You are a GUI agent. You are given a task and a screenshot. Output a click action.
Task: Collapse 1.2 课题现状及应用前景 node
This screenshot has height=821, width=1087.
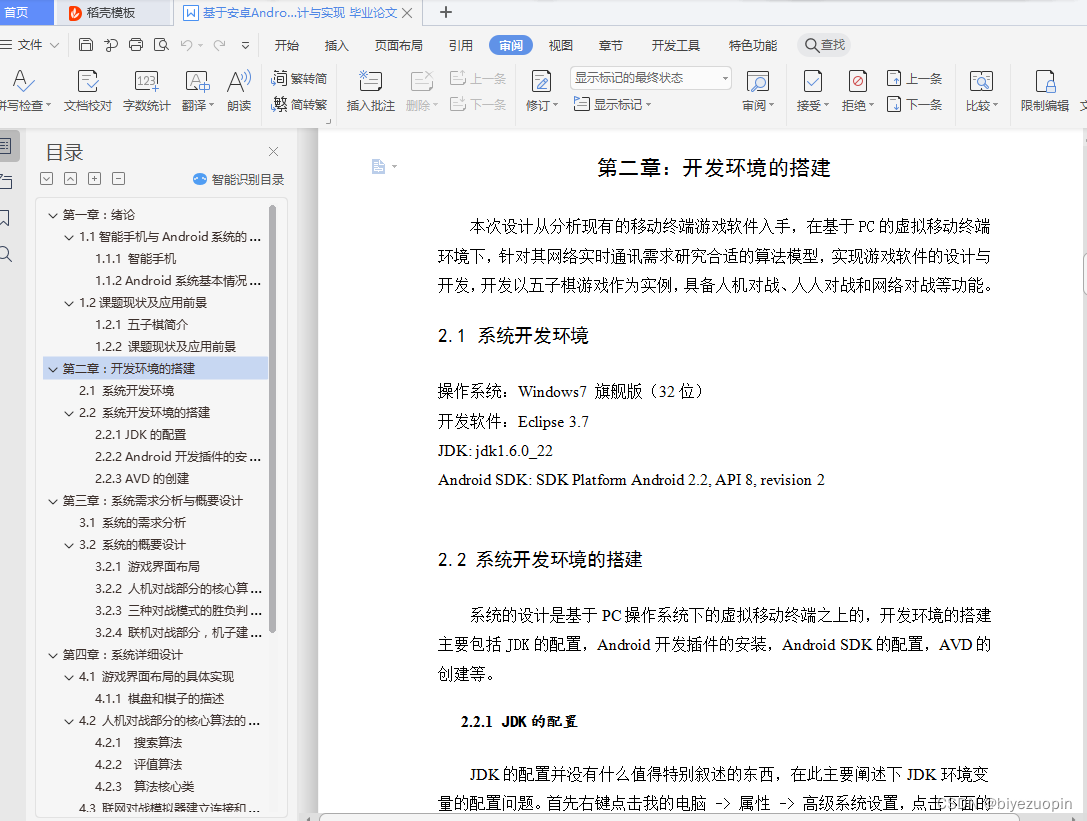point(69,303)
